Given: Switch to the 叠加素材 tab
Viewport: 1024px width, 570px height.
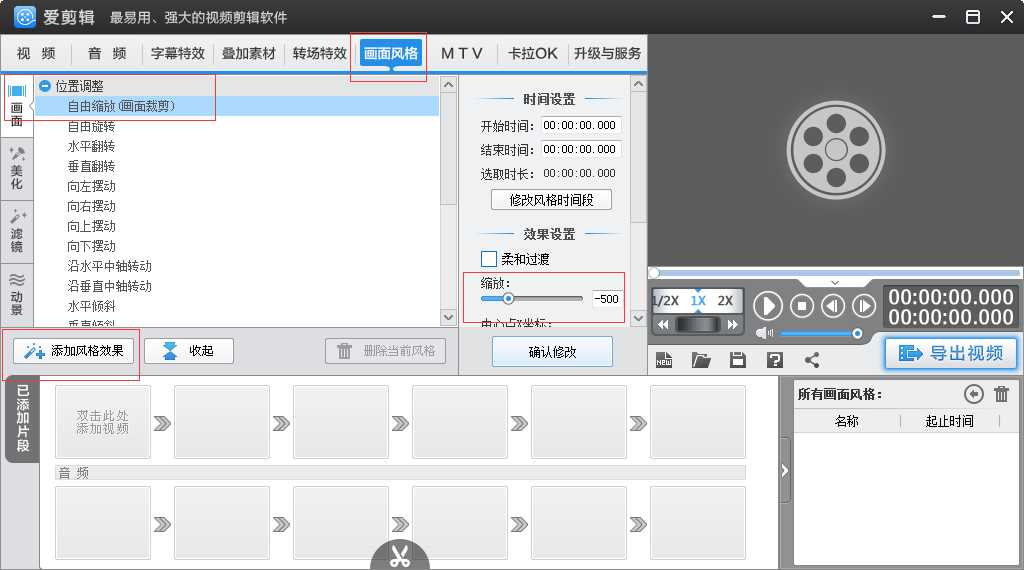Looking at the screenshot, I should (249, 53).
